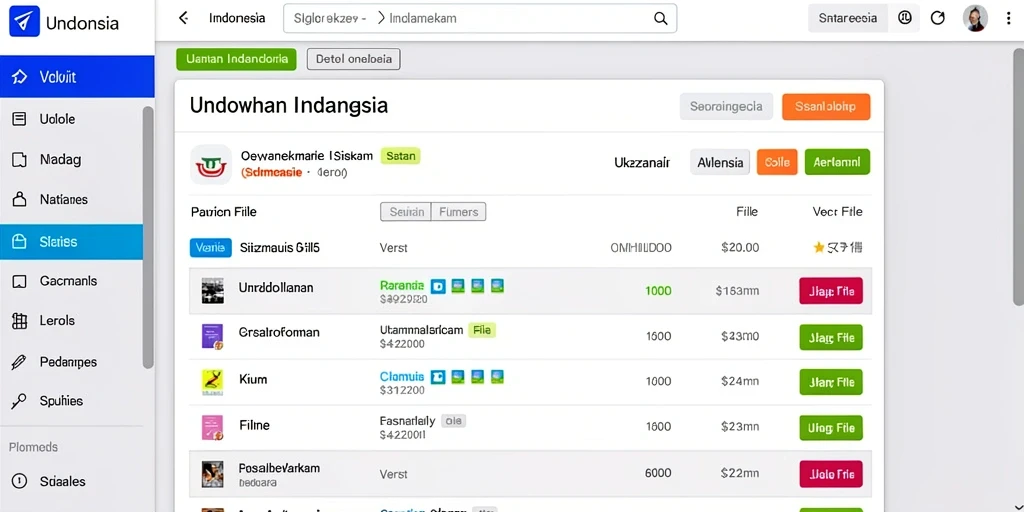Screen dimensions: 1024x512
Task: Click Jlap File button for Grsalrofoman
Action: tap(831, 338)
